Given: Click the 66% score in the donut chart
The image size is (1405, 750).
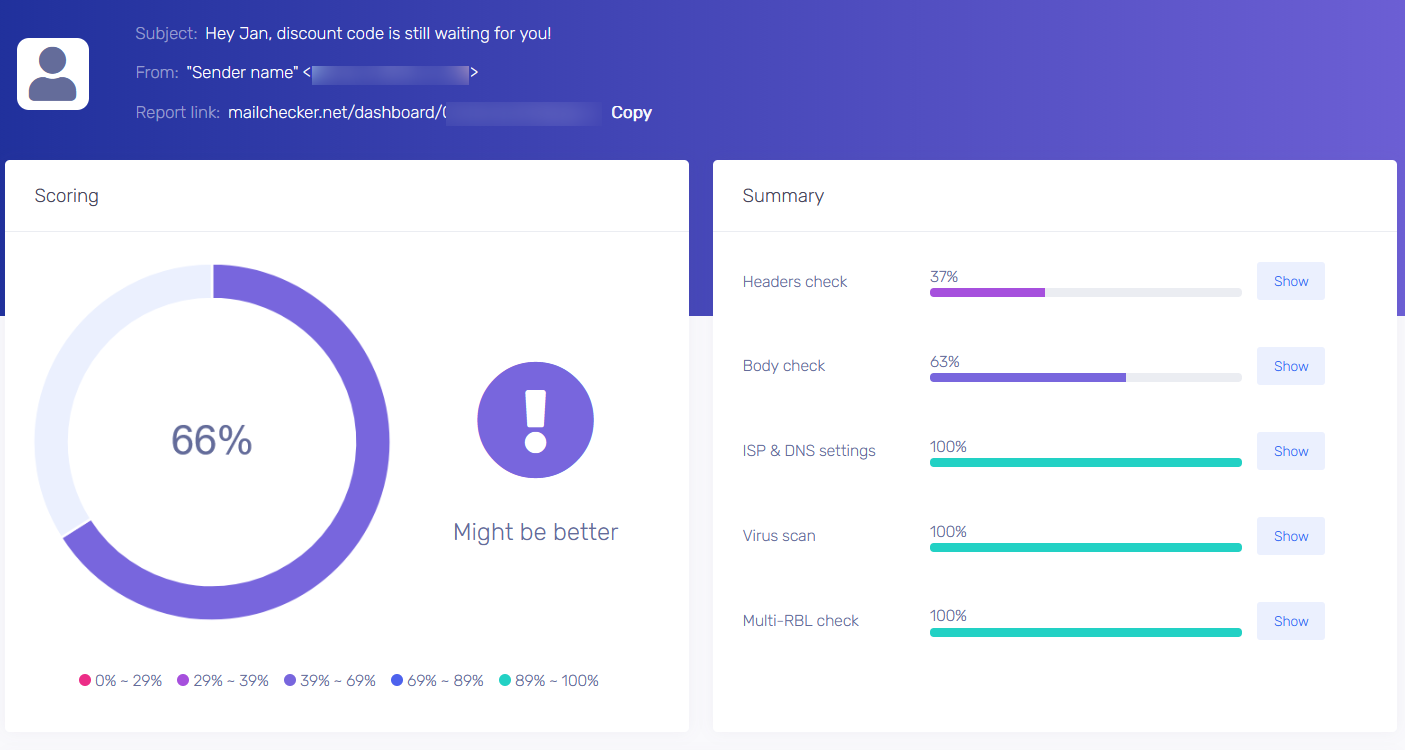Looking at the screenshot, I should 211,440.
